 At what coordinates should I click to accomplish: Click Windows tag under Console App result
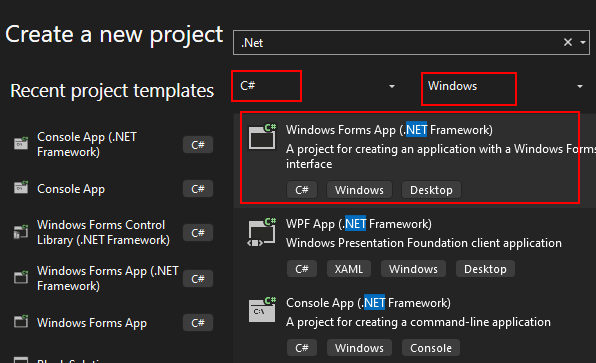[359, 348]
